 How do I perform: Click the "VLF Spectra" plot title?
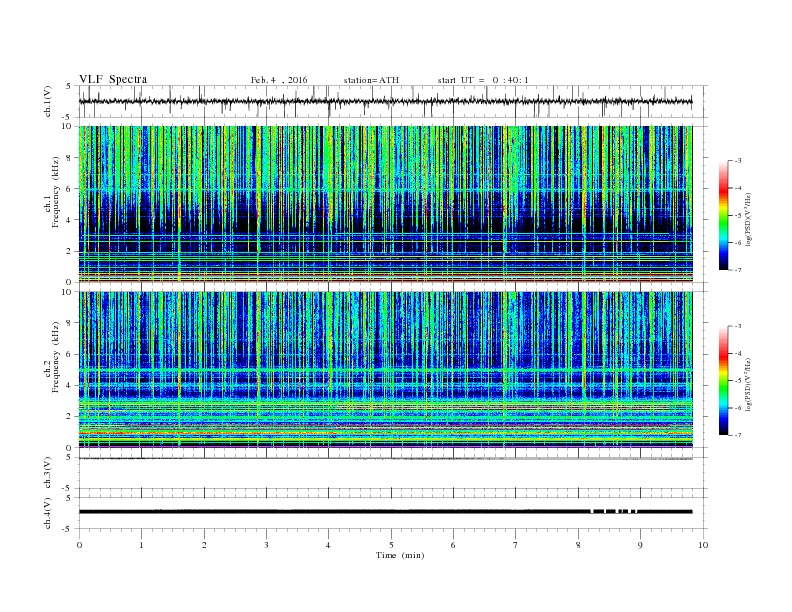point(113,79)
